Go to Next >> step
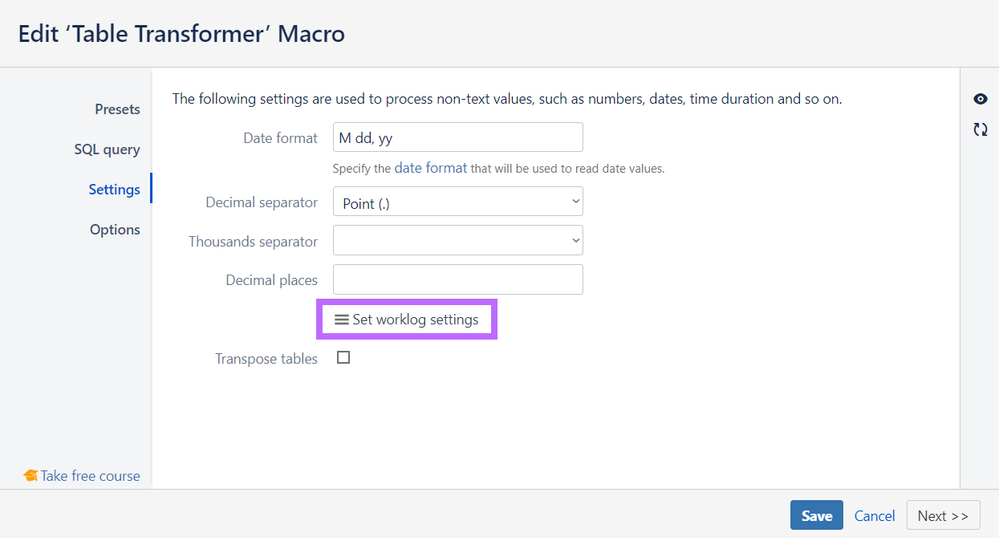 (943, 515)
